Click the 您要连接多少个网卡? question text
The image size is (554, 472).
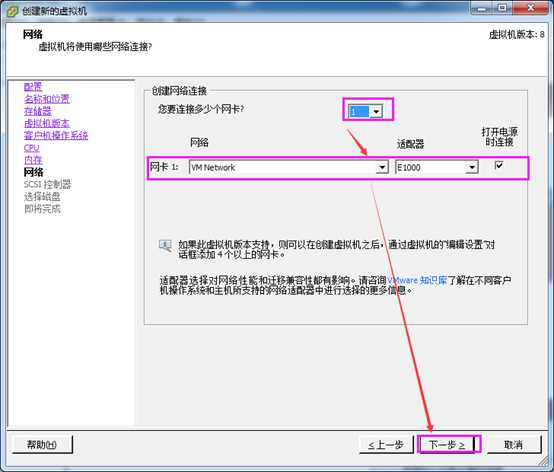(x=201, y=109)
